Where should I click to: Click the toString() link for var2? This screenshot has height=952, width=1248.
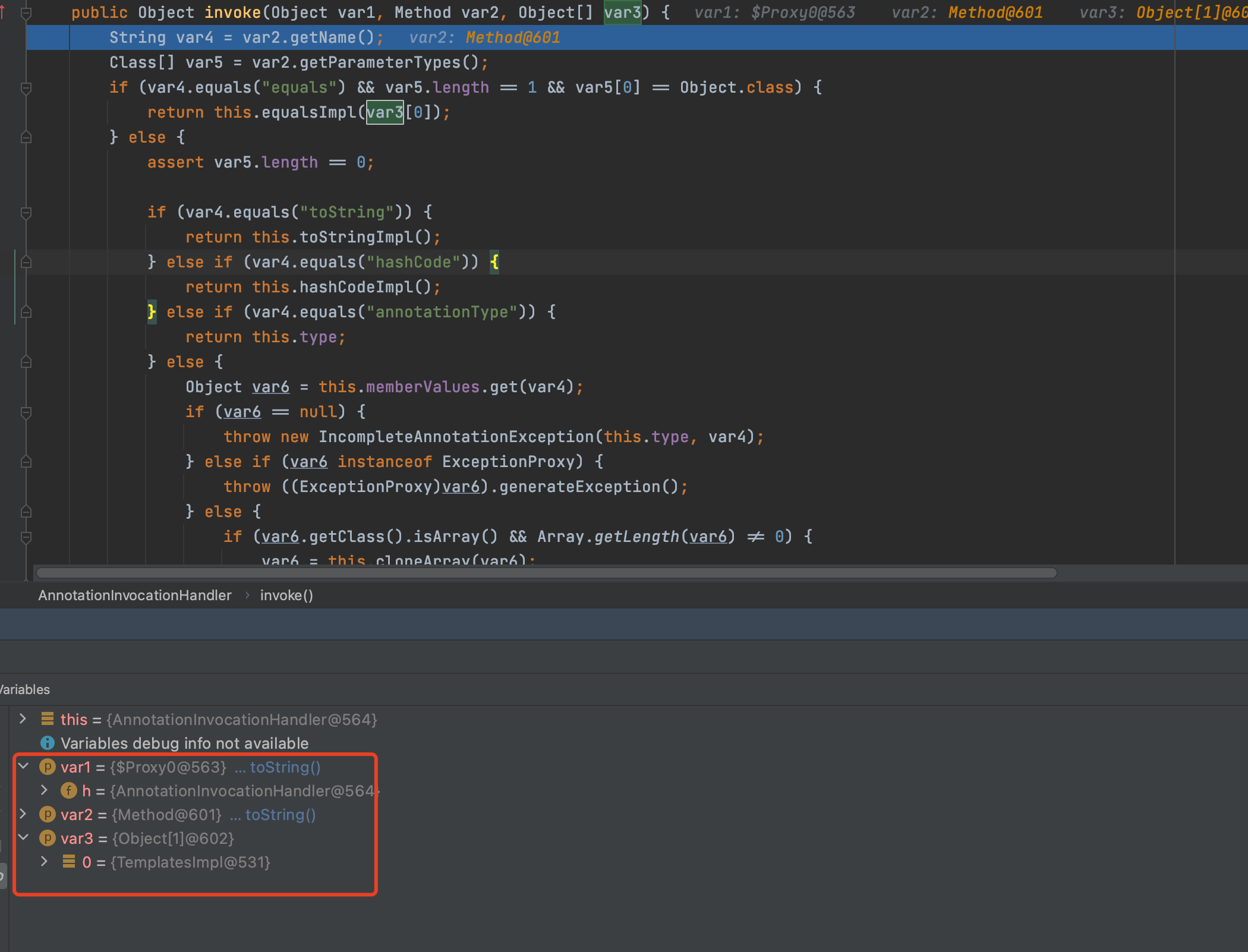click(x=280, y=815)
